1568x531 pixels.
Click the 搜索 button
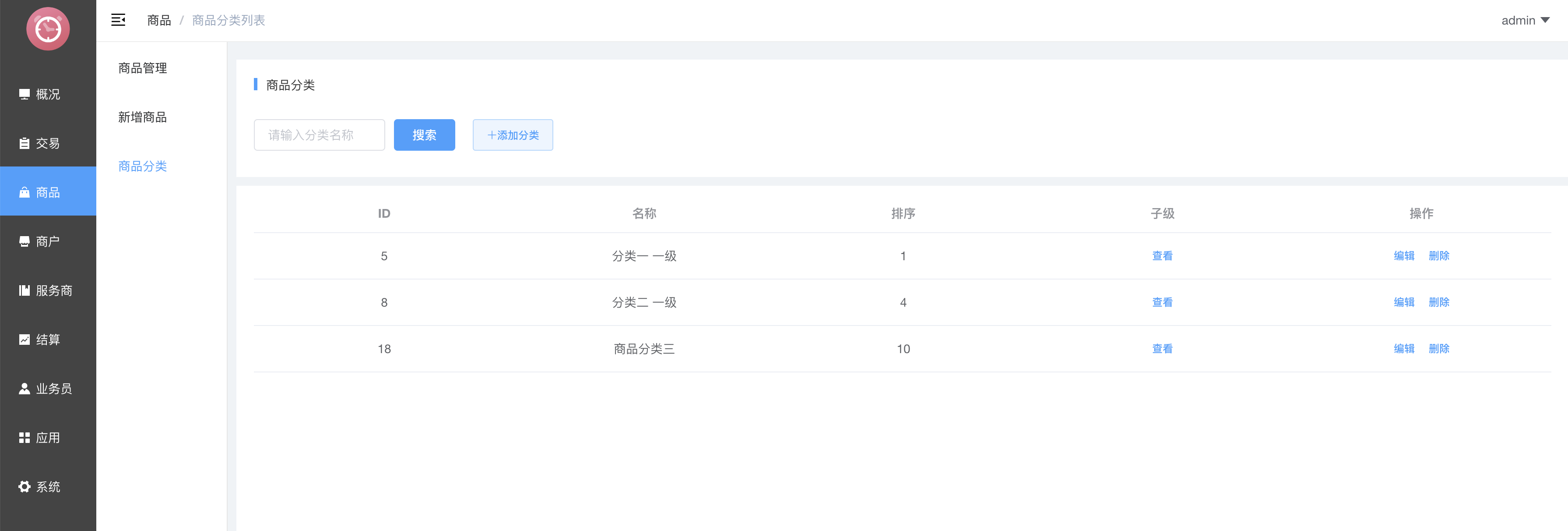tap(424, 135)
